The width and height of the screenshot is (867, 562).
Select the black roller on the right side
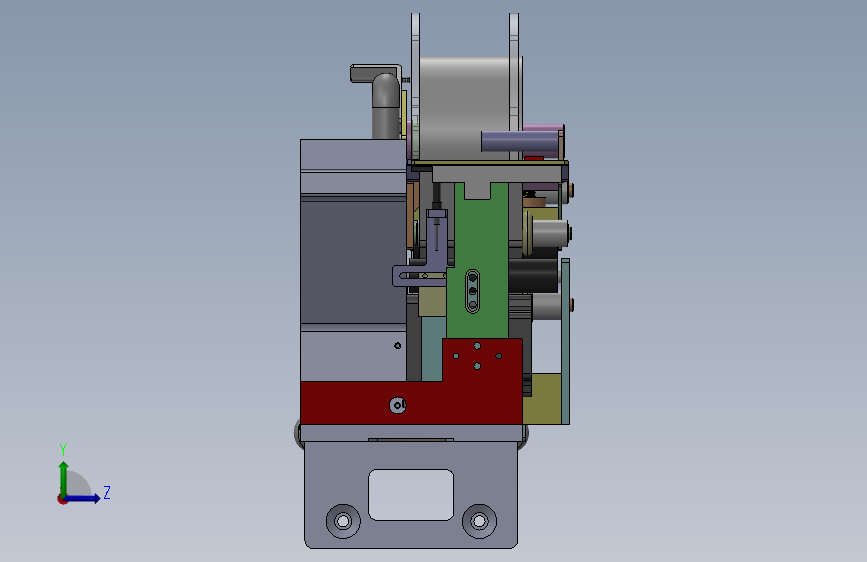tap(533, 274)
